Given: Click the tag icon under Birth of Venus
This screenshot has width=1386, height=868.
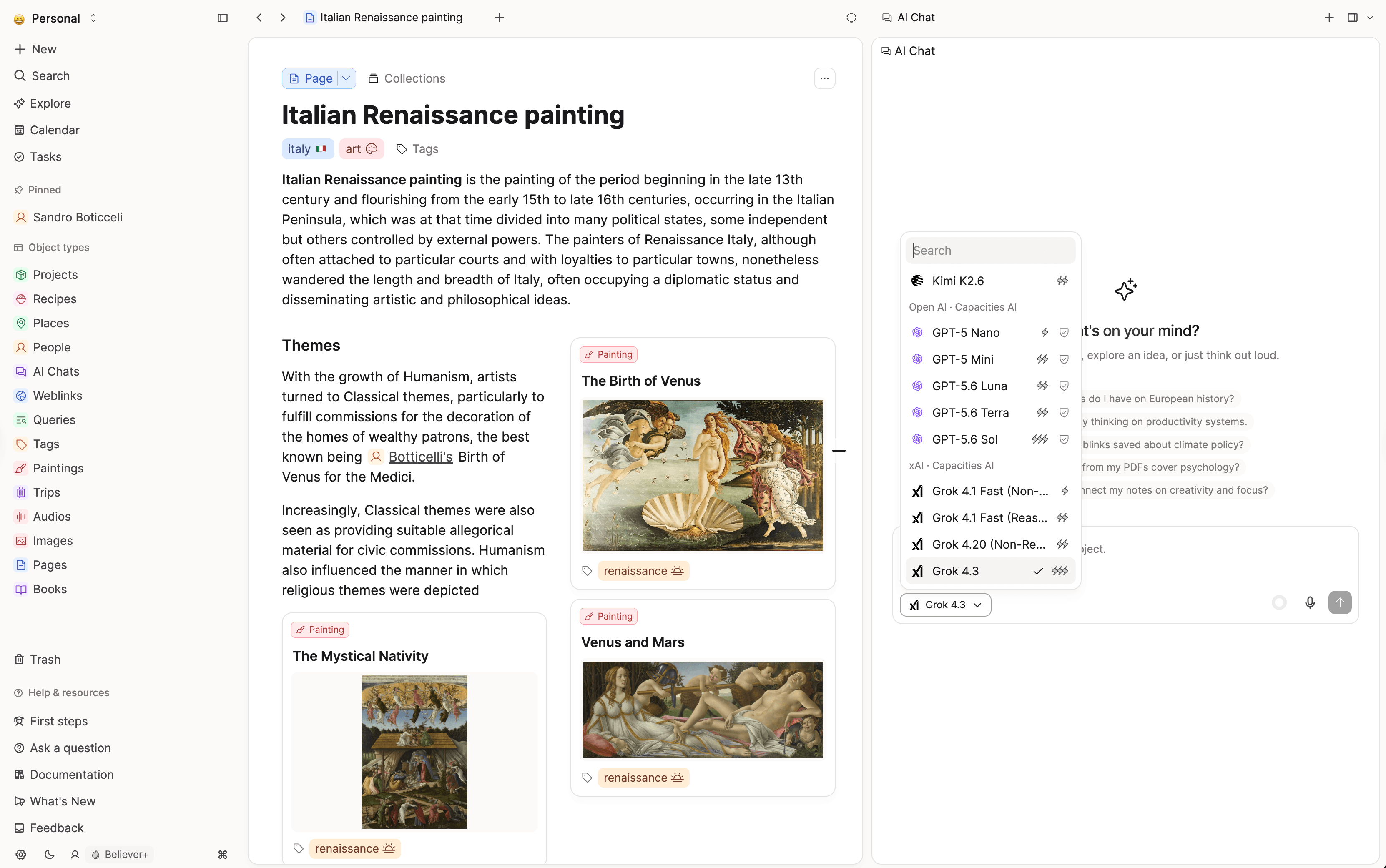Looking at the screenshot, I should [587, 571].
